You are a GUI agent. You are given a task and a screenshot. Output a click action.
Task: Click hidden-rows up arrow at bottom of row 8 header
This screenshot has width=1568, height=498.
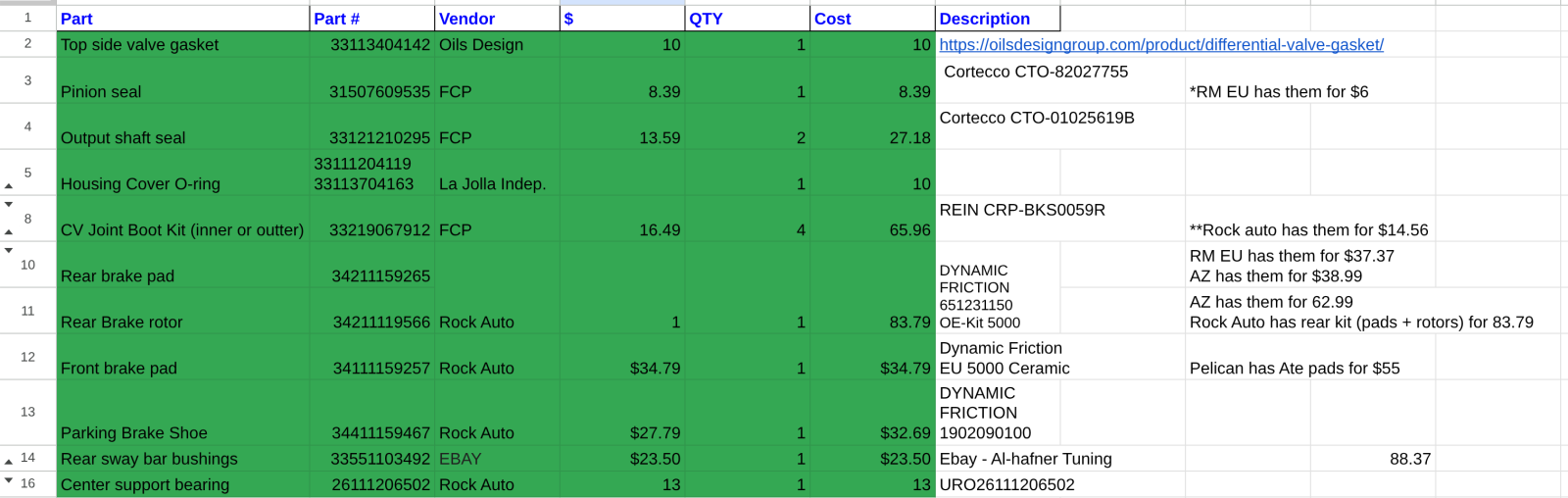pyautogui.click(x=9, y=232)
